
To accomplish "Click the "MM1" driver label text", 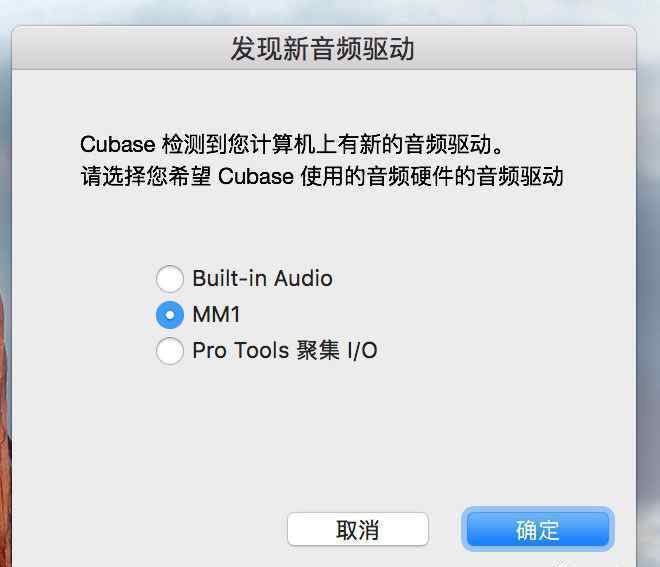I will point(216,314).
